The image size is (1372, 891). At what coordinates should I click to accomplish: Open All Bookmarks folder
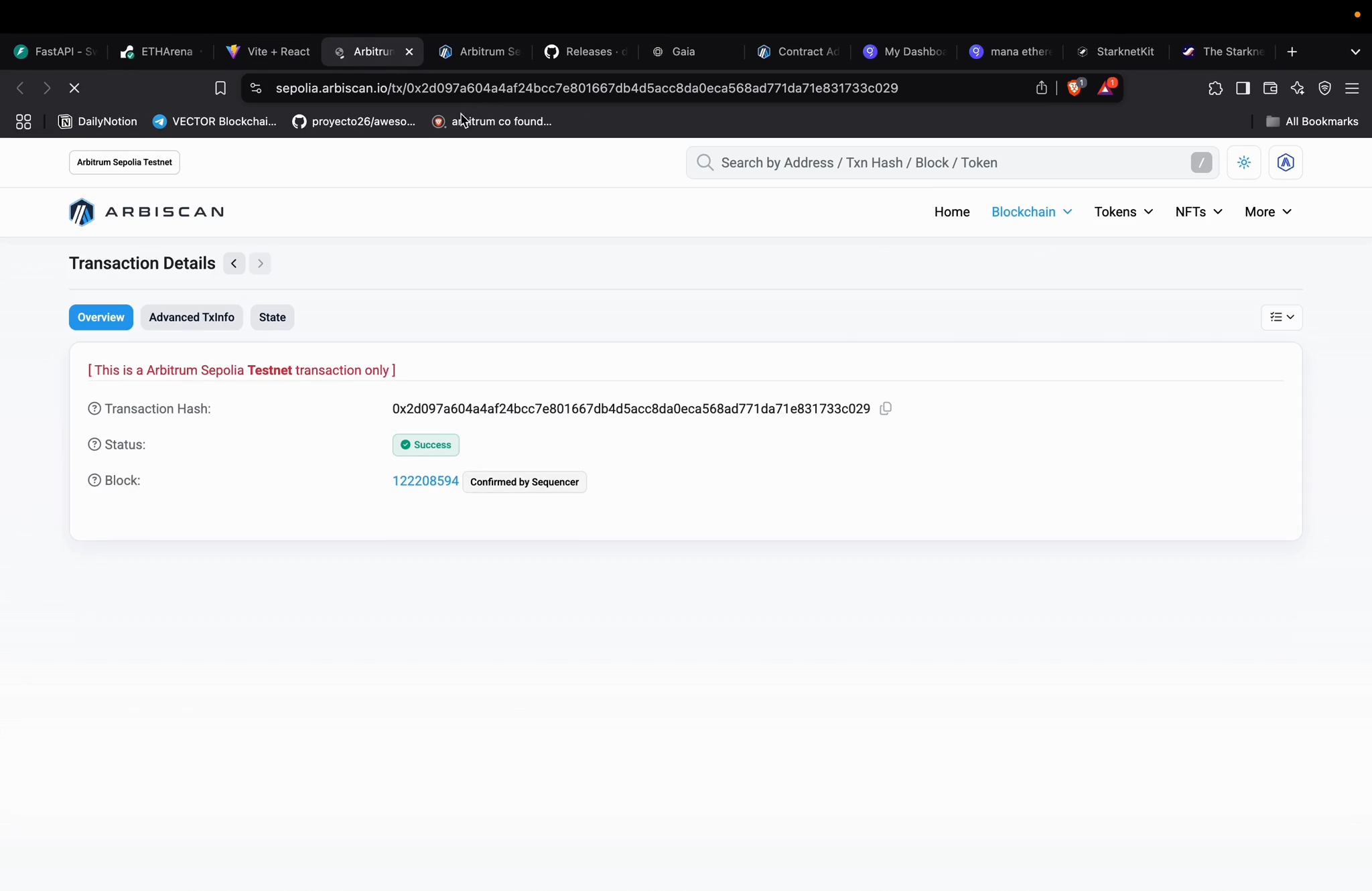point(1312,121)
